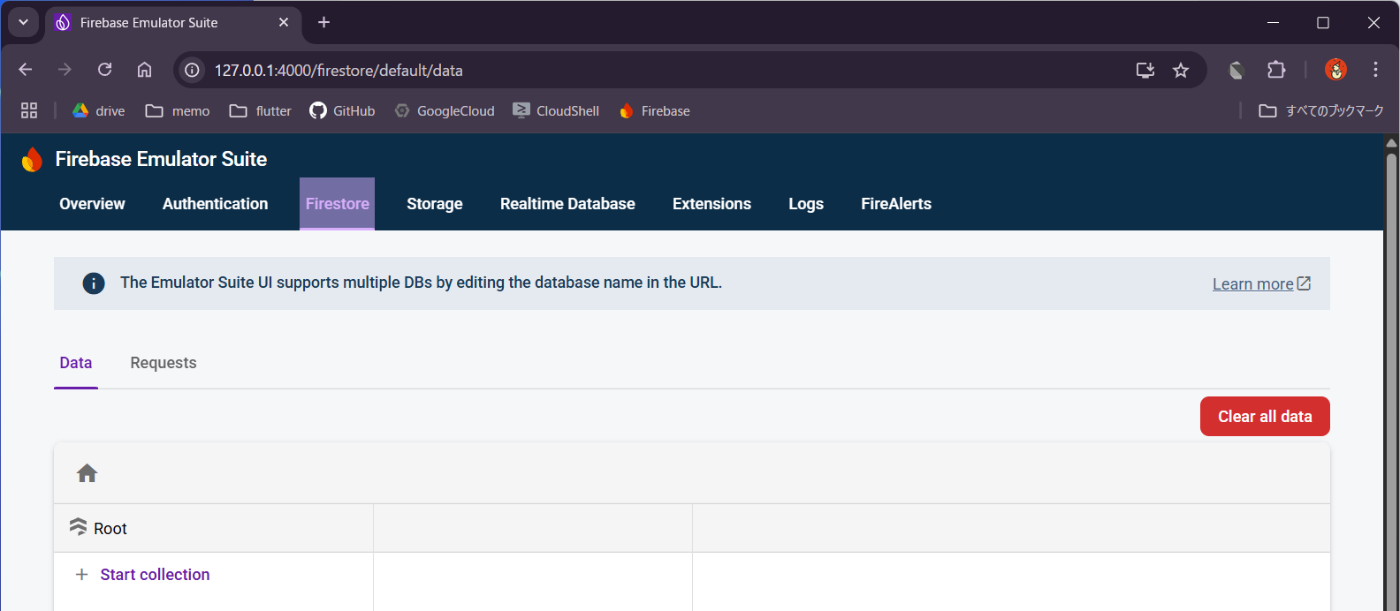Screen dimensions: 1400x611
Task: Click the leaf extension icon in toolbar
Action: [x=1237, y=70]
